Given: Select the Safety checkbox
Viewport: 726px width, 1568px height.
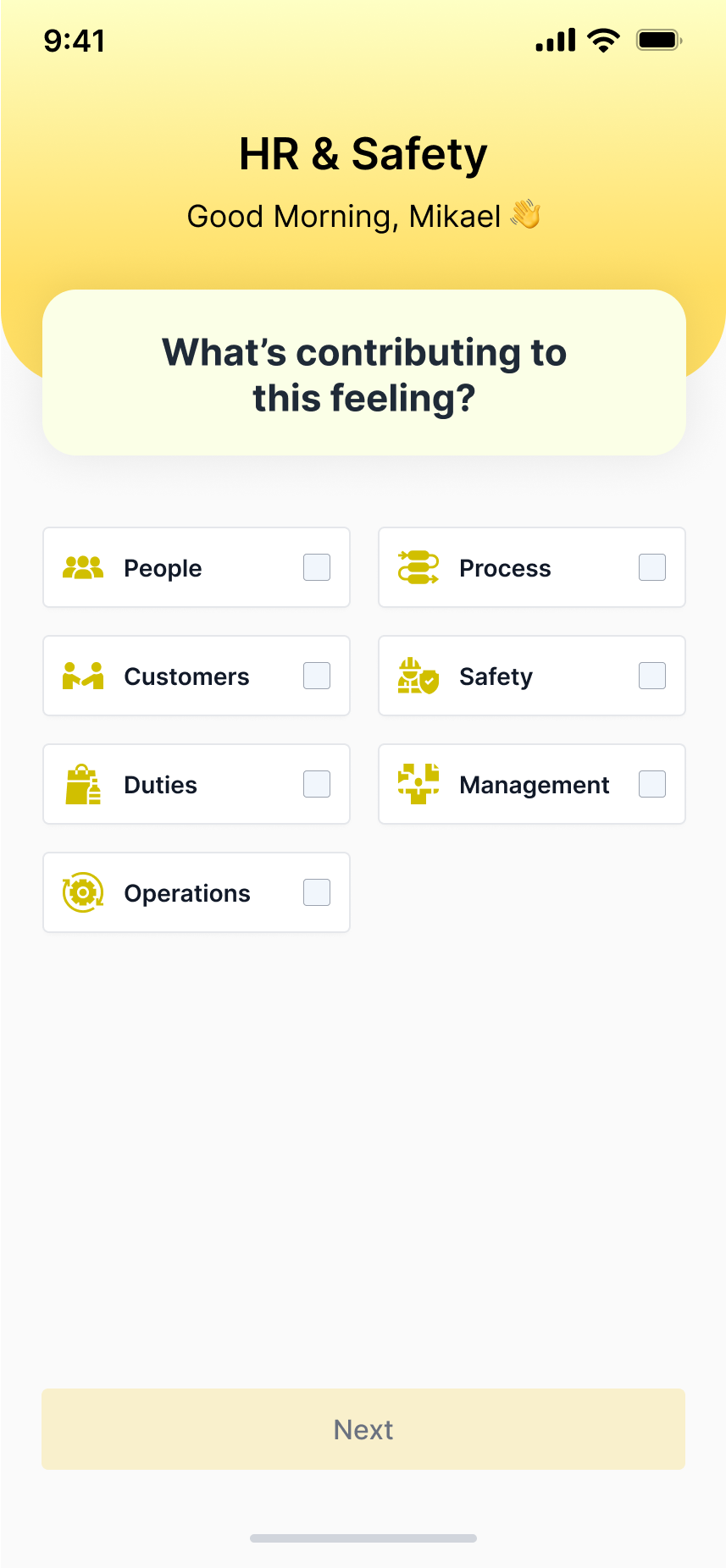Looking at the screenshot, I should pyautogui.click(x=652, y=676).
